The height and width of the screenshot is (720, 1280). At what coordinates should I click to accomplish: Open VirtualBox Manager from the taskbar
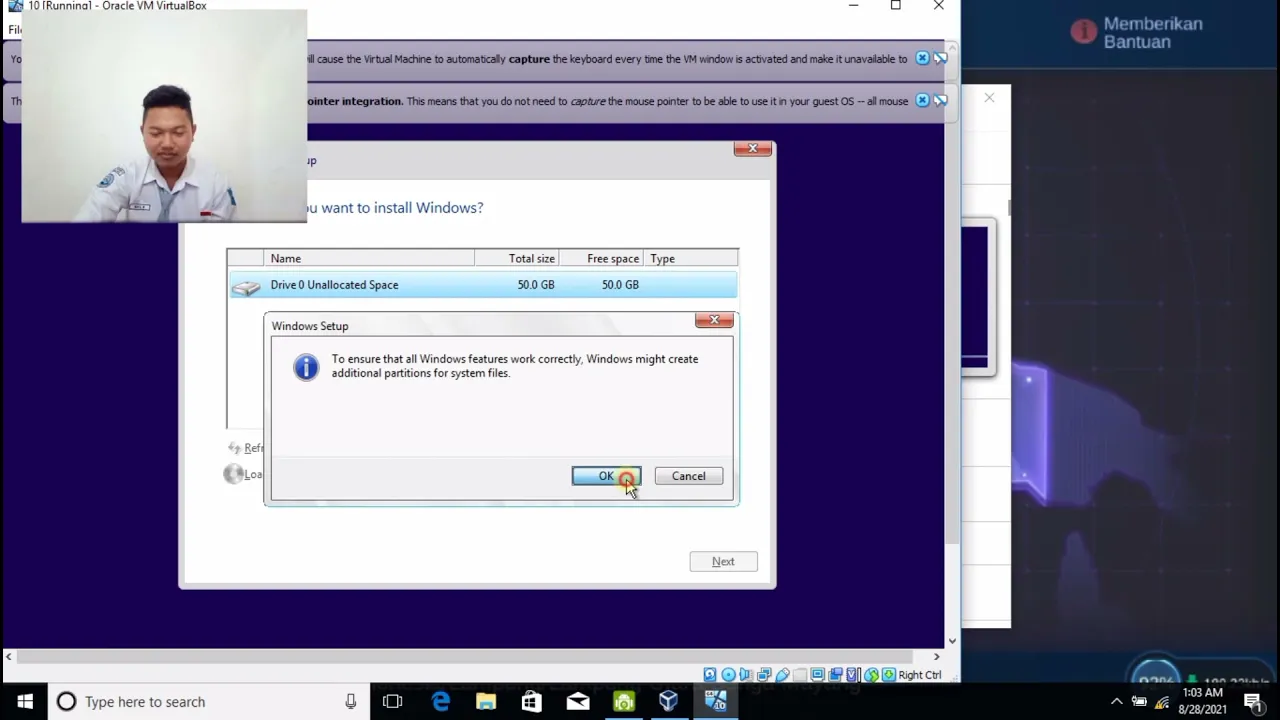pyautogui.click(x=669, y=702)
